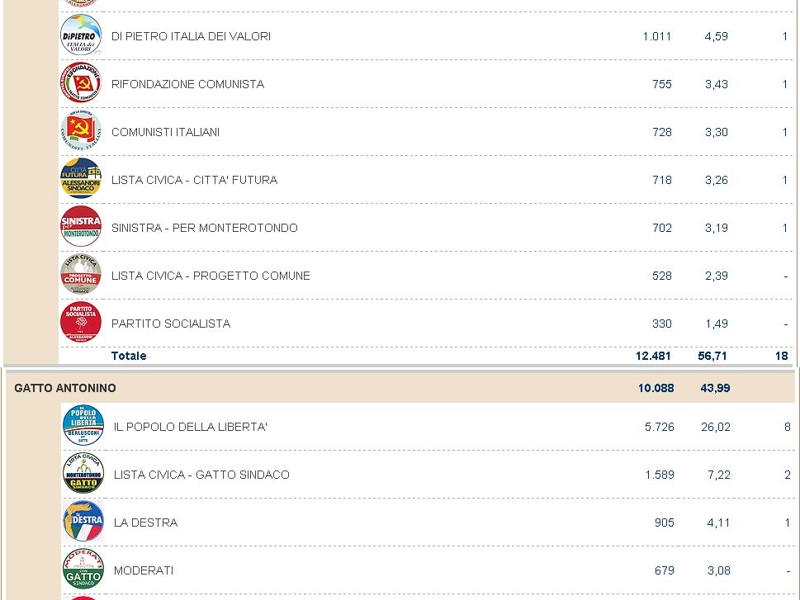Click the Il Popolo della Libertà logo

(x=83, y=426)
